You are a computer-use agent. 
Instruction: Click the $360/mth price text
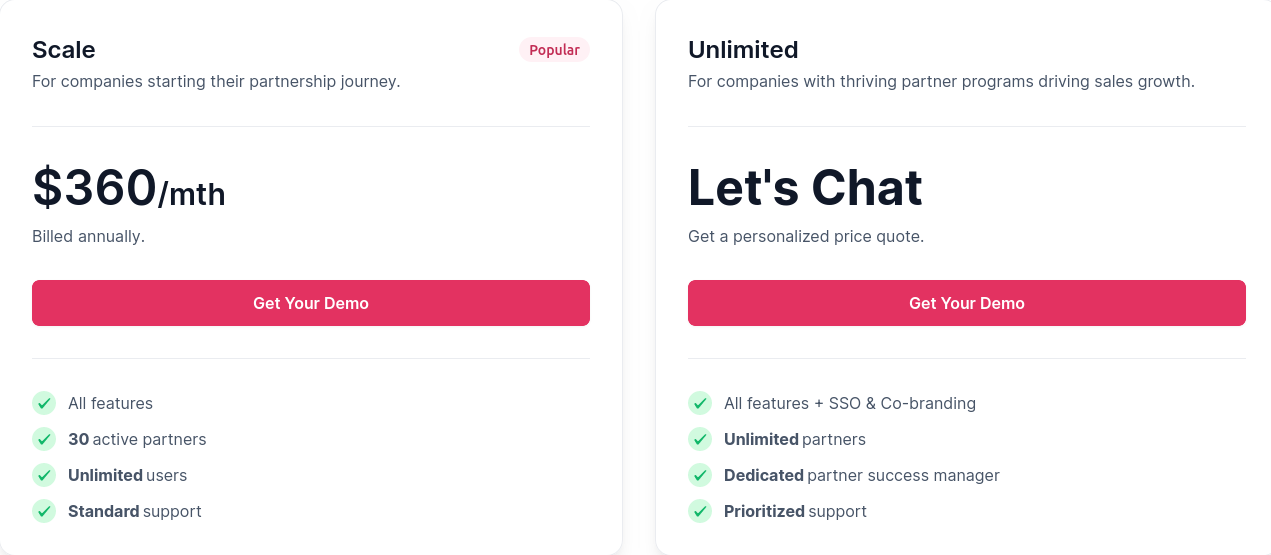(x=129, y=188)
